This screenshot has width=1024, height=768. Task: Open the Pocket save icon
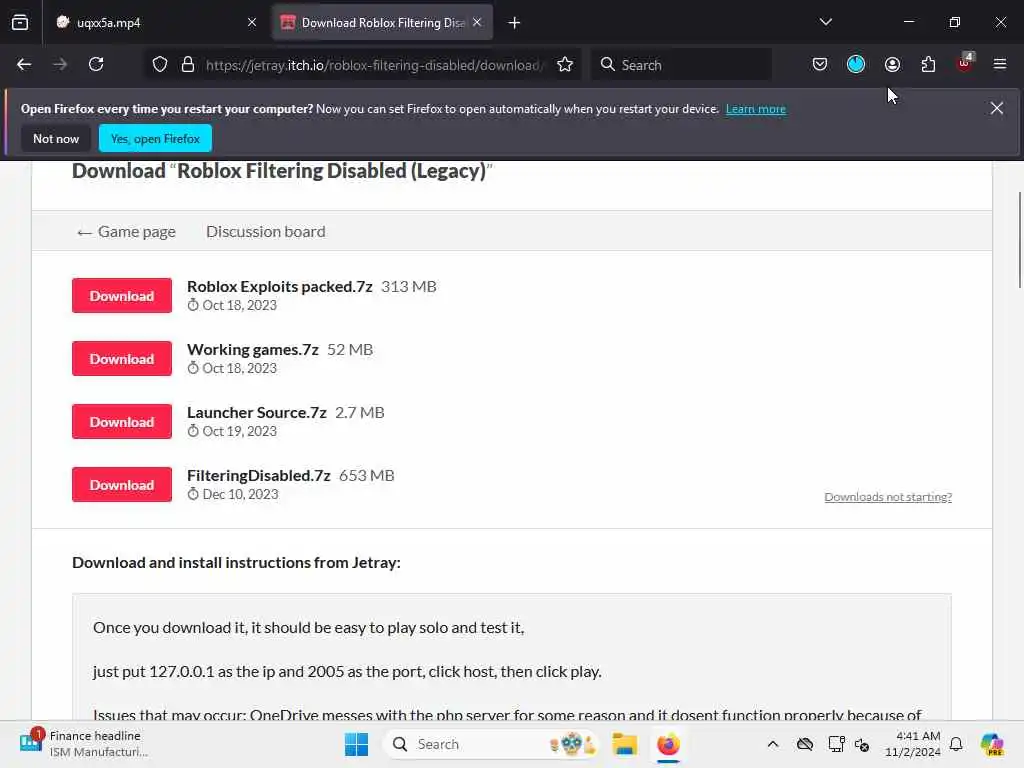tap(820, 65)
